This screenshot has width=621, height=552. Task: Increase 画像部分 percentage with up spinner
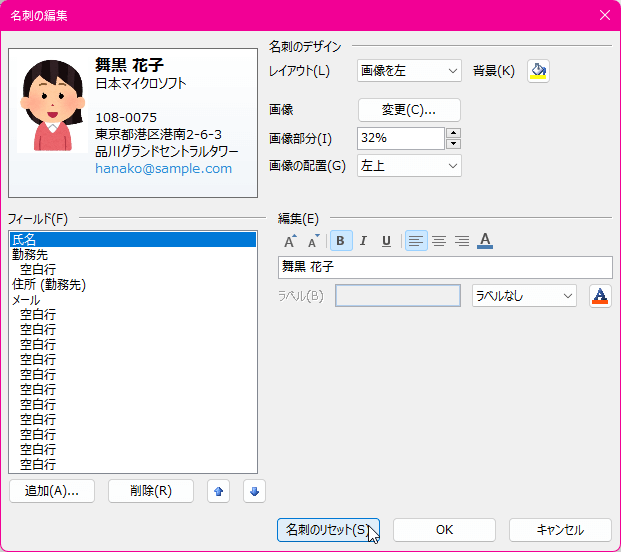tap(453, 133)
